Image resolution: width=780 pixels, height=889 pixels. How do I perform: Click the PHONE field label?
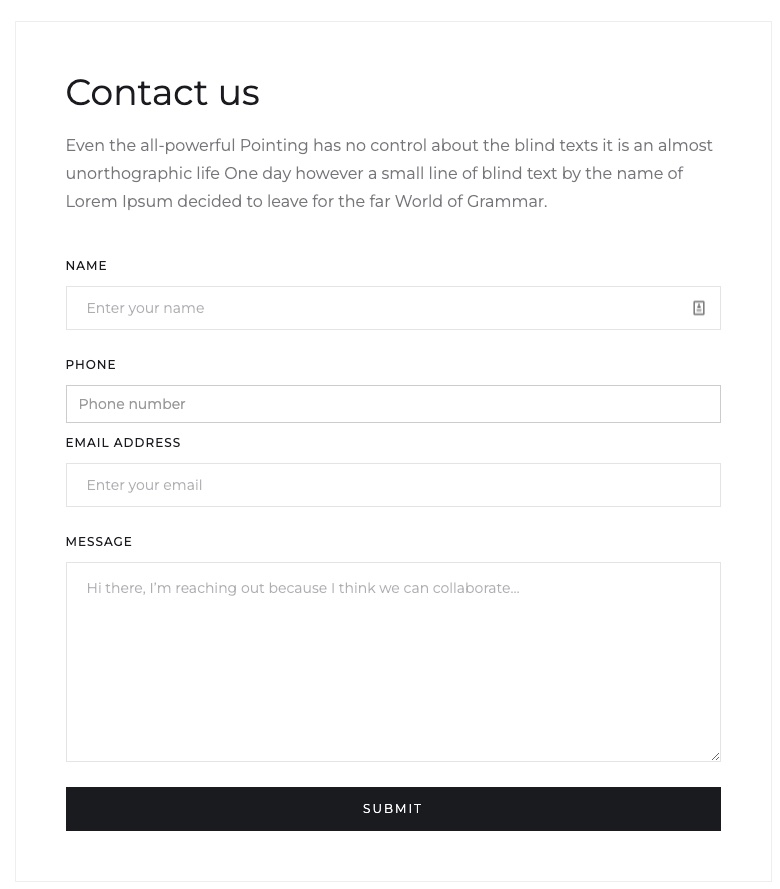click(91, 365)
